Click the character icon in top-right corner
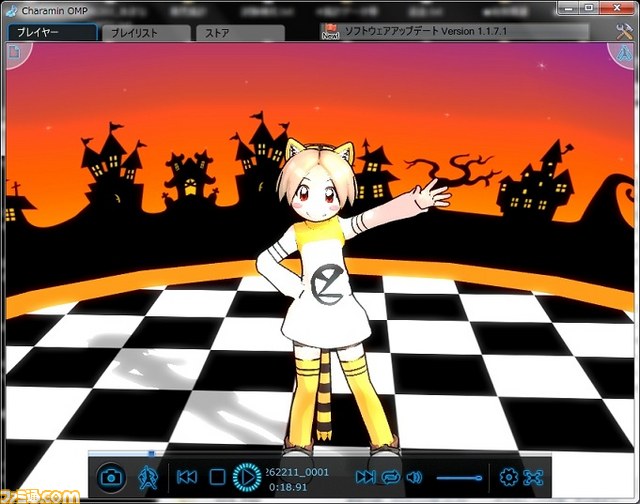 click(624, 54)
